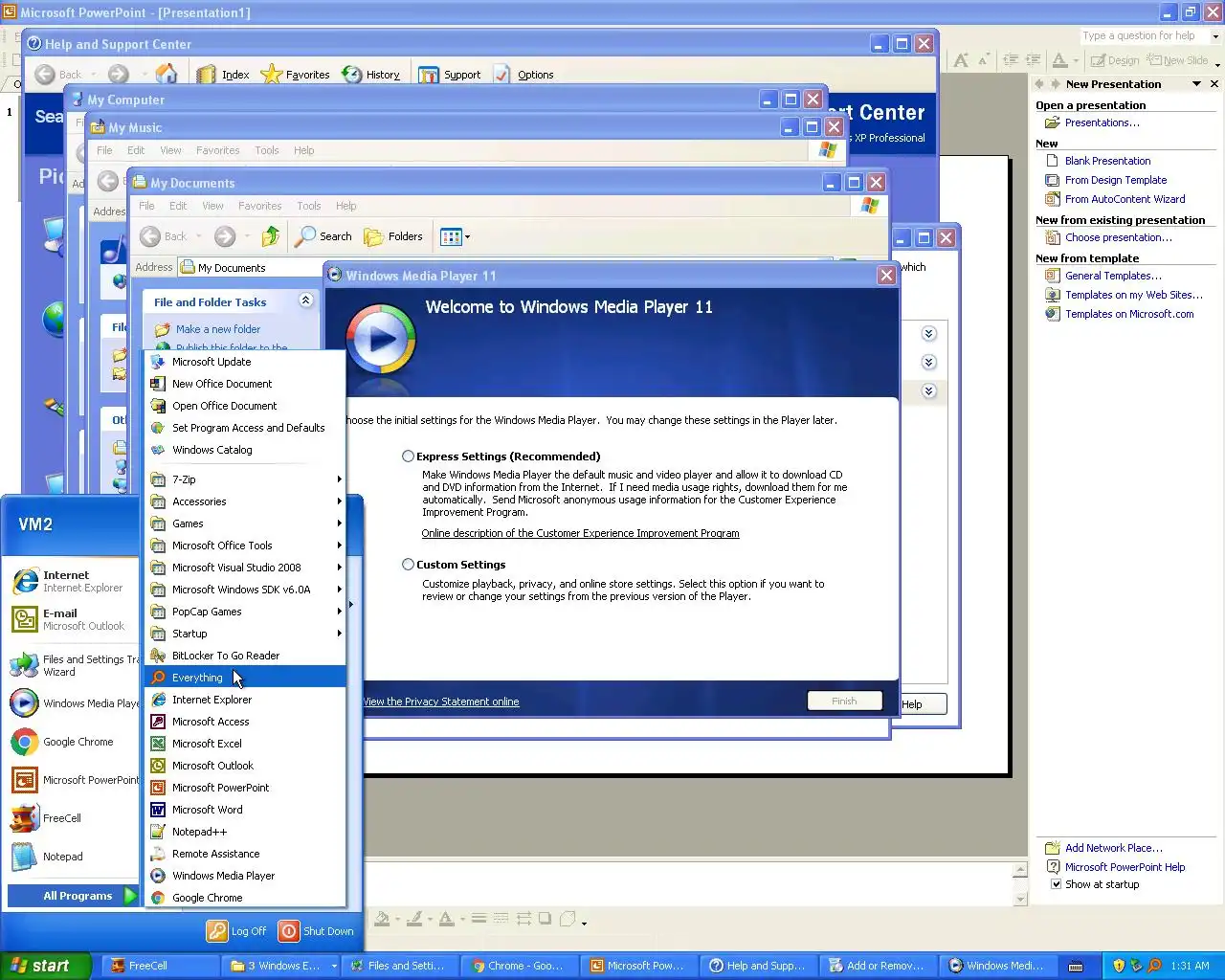Open Views dropdown in My Documents toolbar
This screenshot has width=1225, height=980.
tap(456, 235)
